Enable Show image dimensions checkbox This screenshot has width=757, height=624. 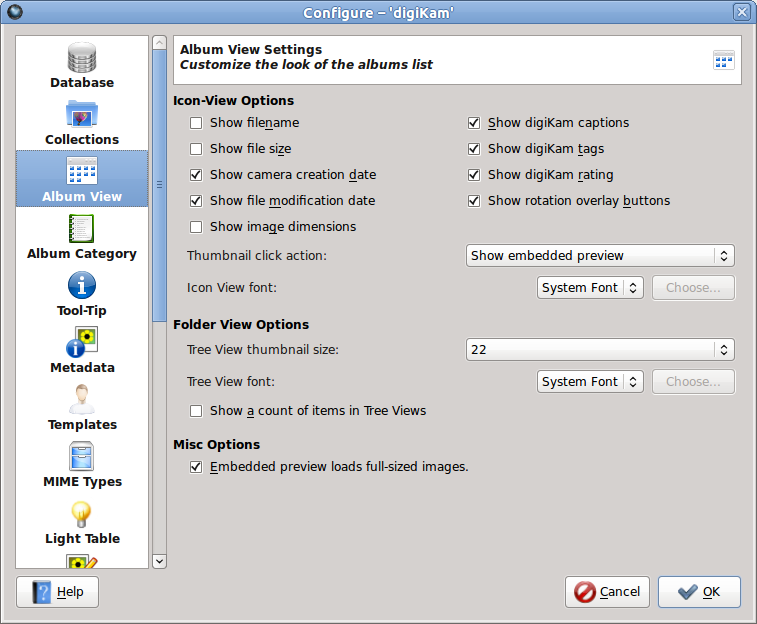pyautogui.click(x=196, y=227)
